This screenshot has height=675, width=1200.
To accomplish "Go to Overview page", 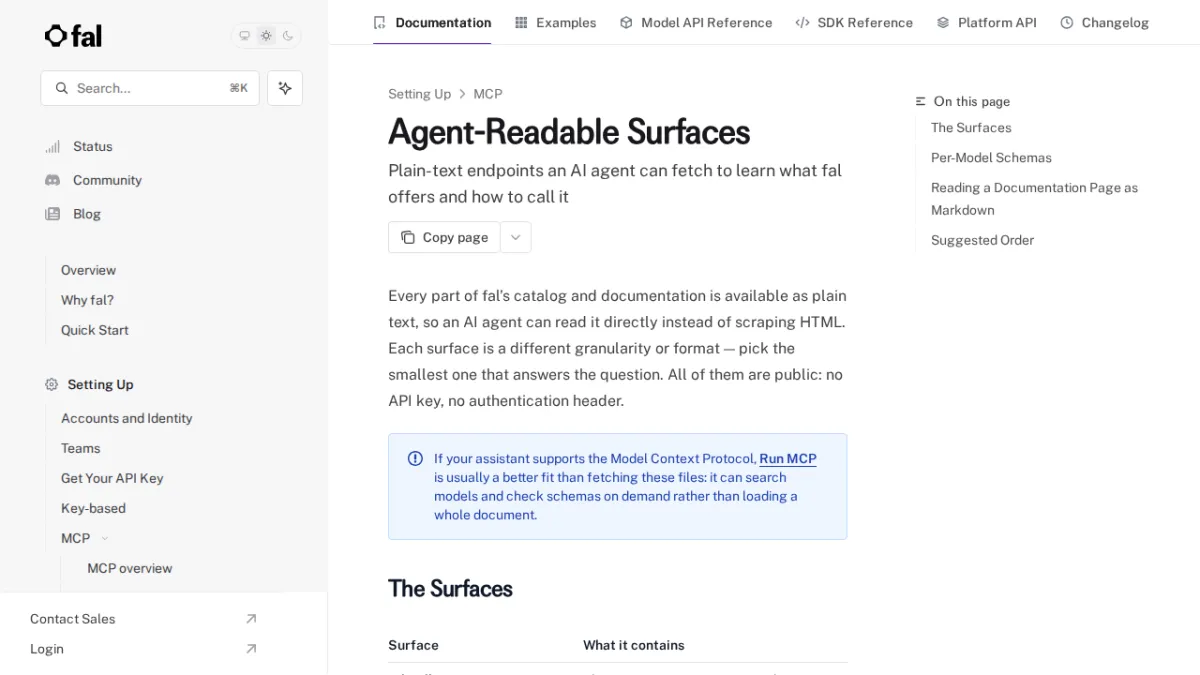I will (88, 270).
